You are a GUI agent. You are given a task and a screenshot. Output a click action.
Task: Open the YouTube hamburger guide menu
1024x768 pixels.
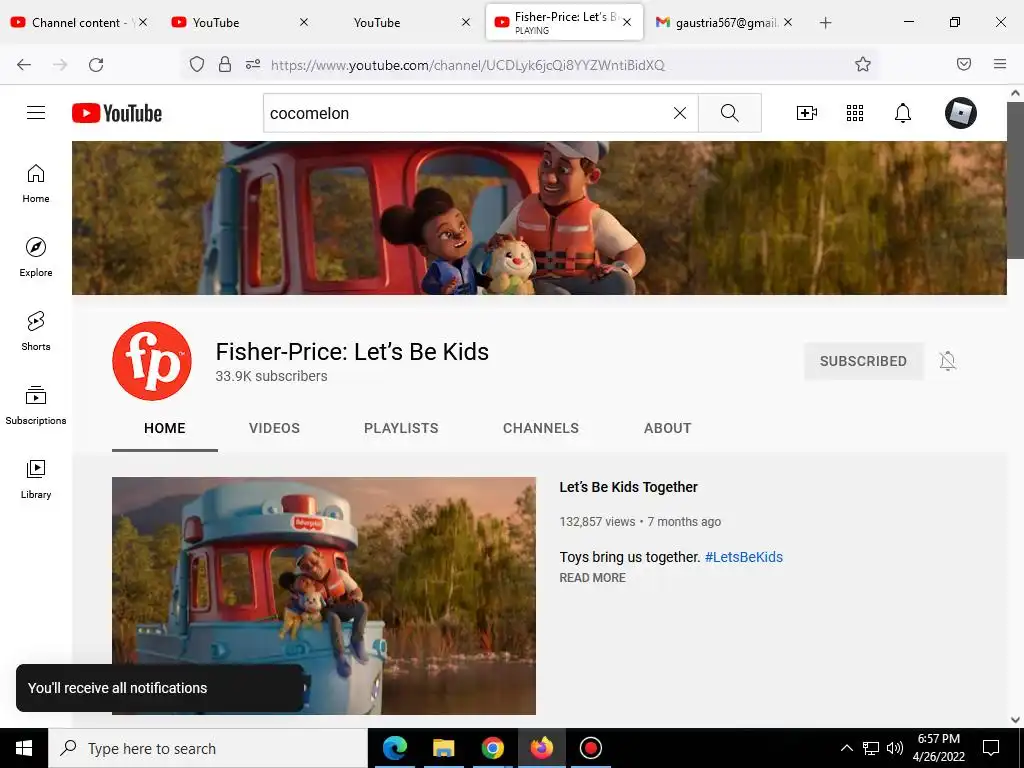pos(36,113)
